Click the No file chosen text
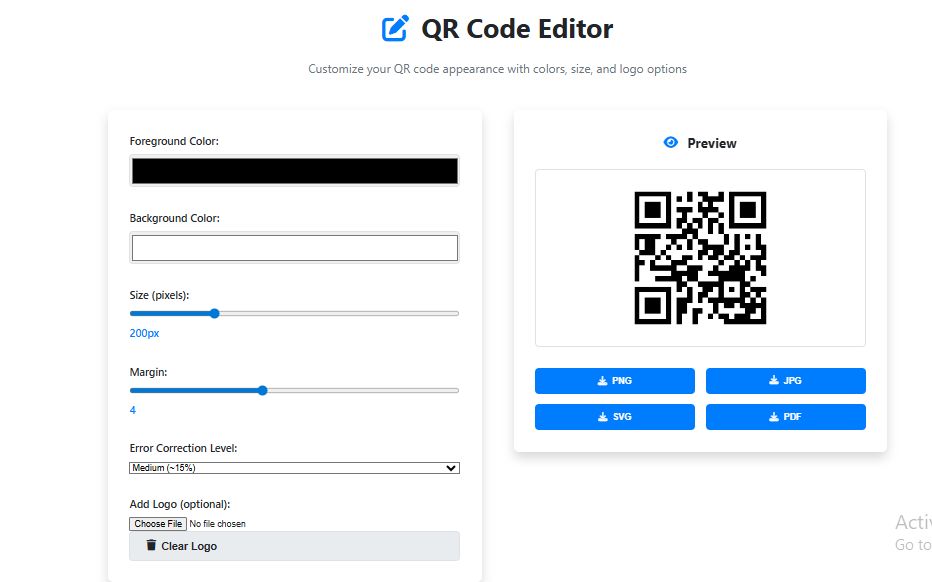The height and width of the screenshot is (582, 932). tap(217, 524)
